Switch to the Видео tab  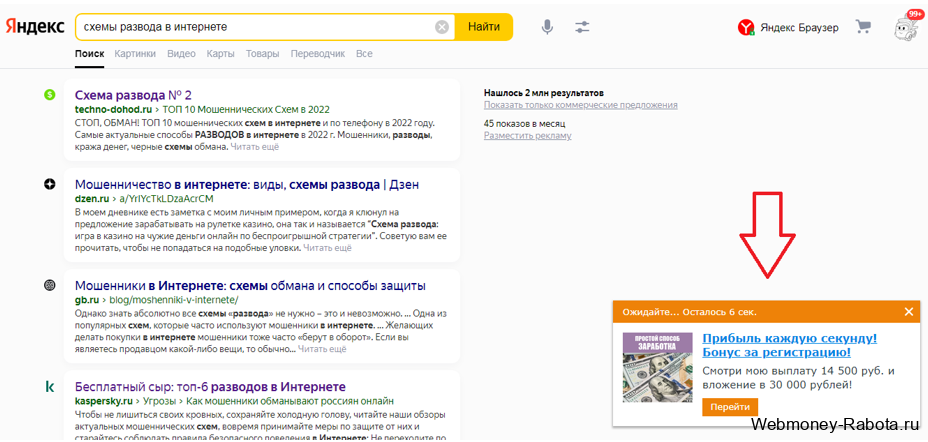[181, 54]
